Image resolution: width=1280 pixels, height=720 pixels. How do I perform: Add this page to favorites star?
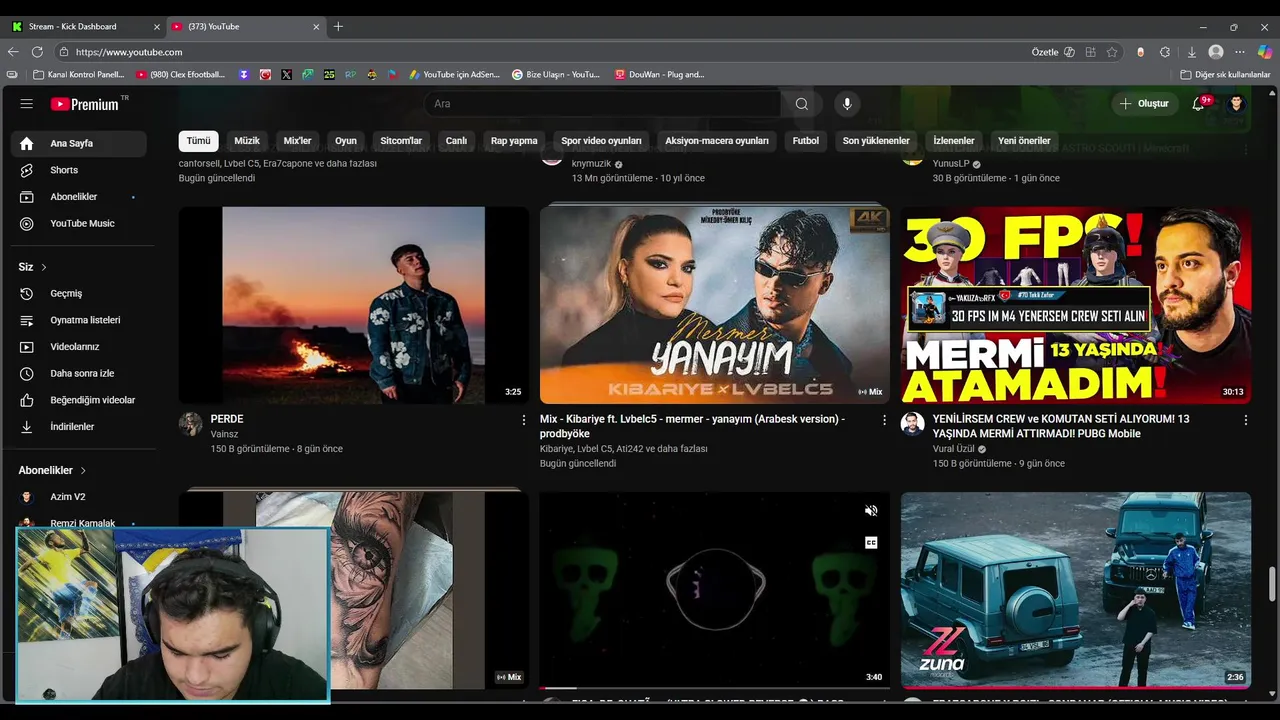1112,52
